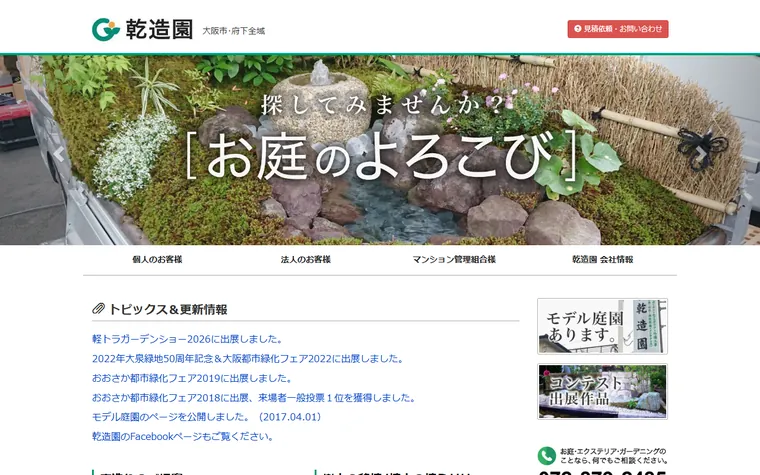Click the green phone icon

(547, 456)
